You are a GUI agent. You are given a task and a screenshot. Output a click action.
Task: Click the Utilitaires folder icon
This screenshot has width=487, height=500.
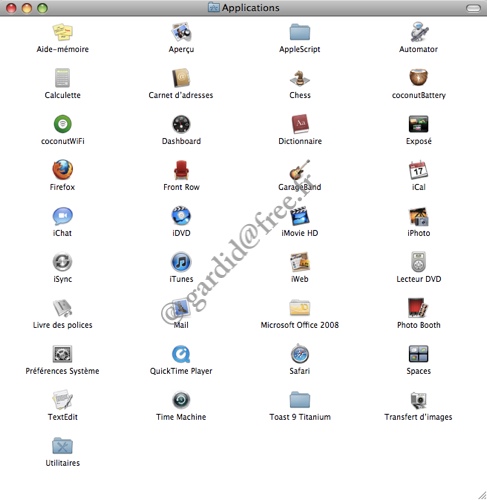click(x=62, y=446)
